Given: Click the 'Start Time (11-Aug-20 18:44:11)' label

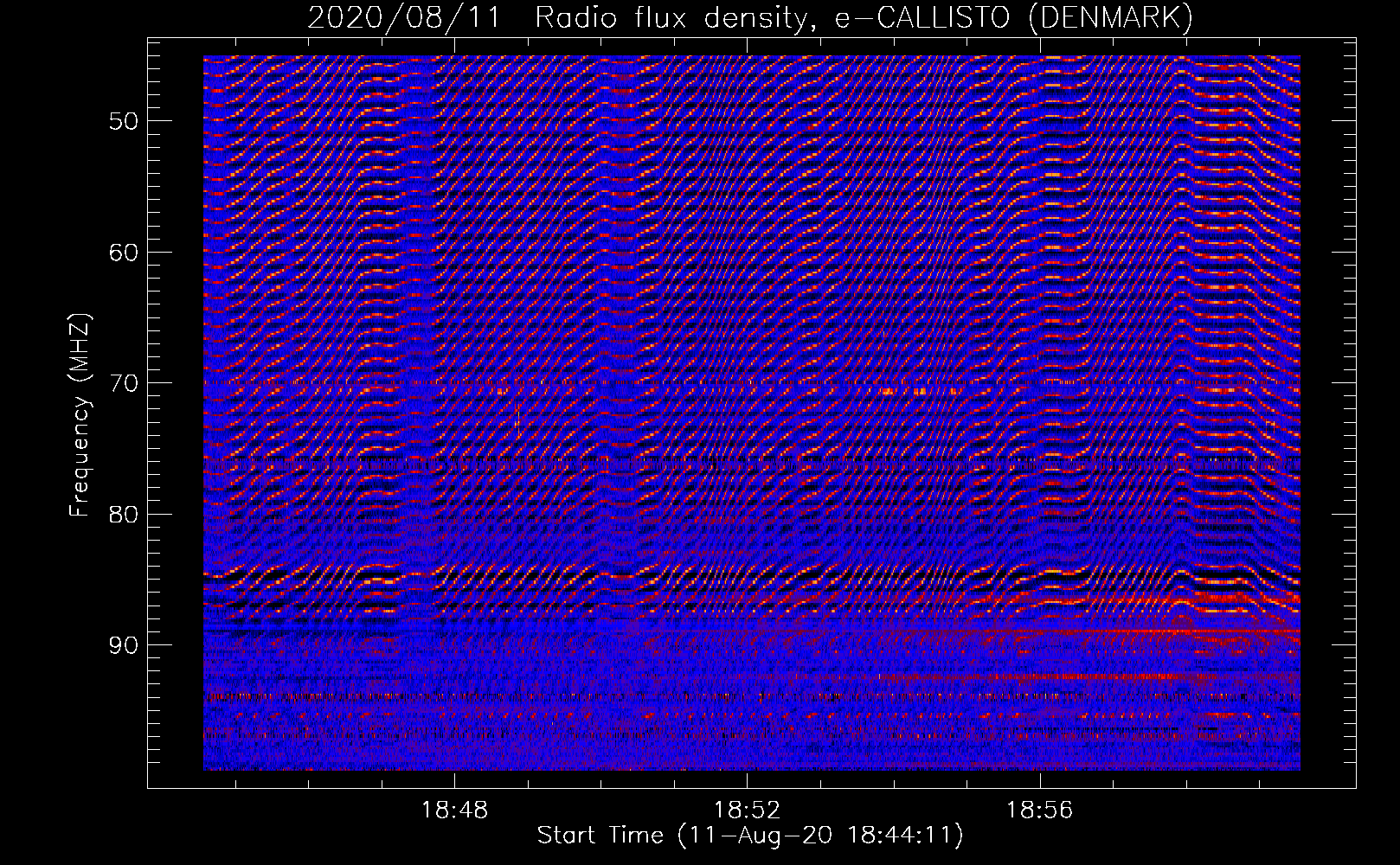Looking at the screenshot, I should pos(750,836).
